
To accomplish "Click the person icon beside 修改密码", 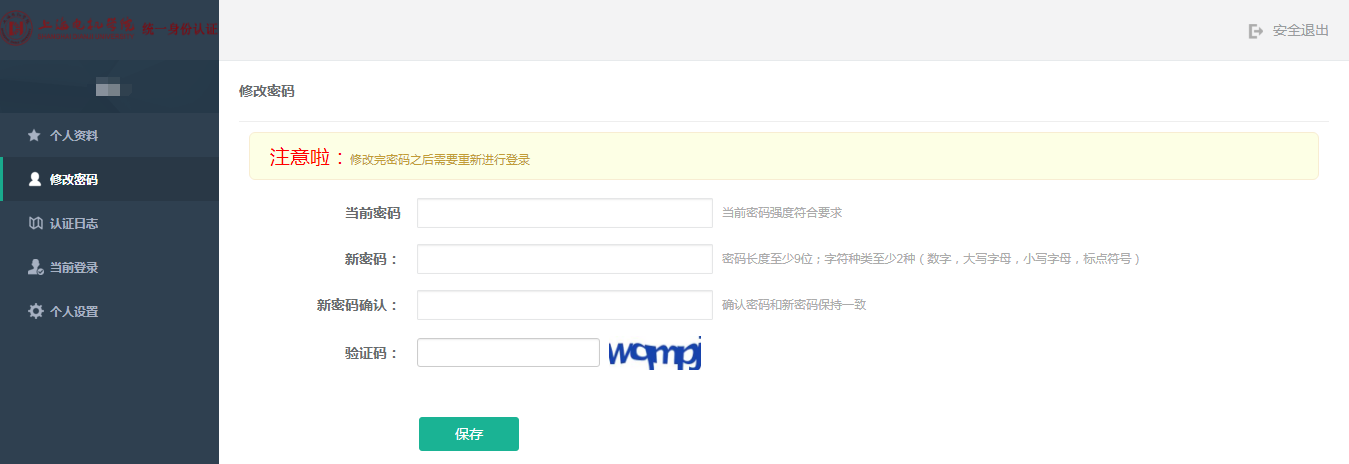I will pos(35,179).
